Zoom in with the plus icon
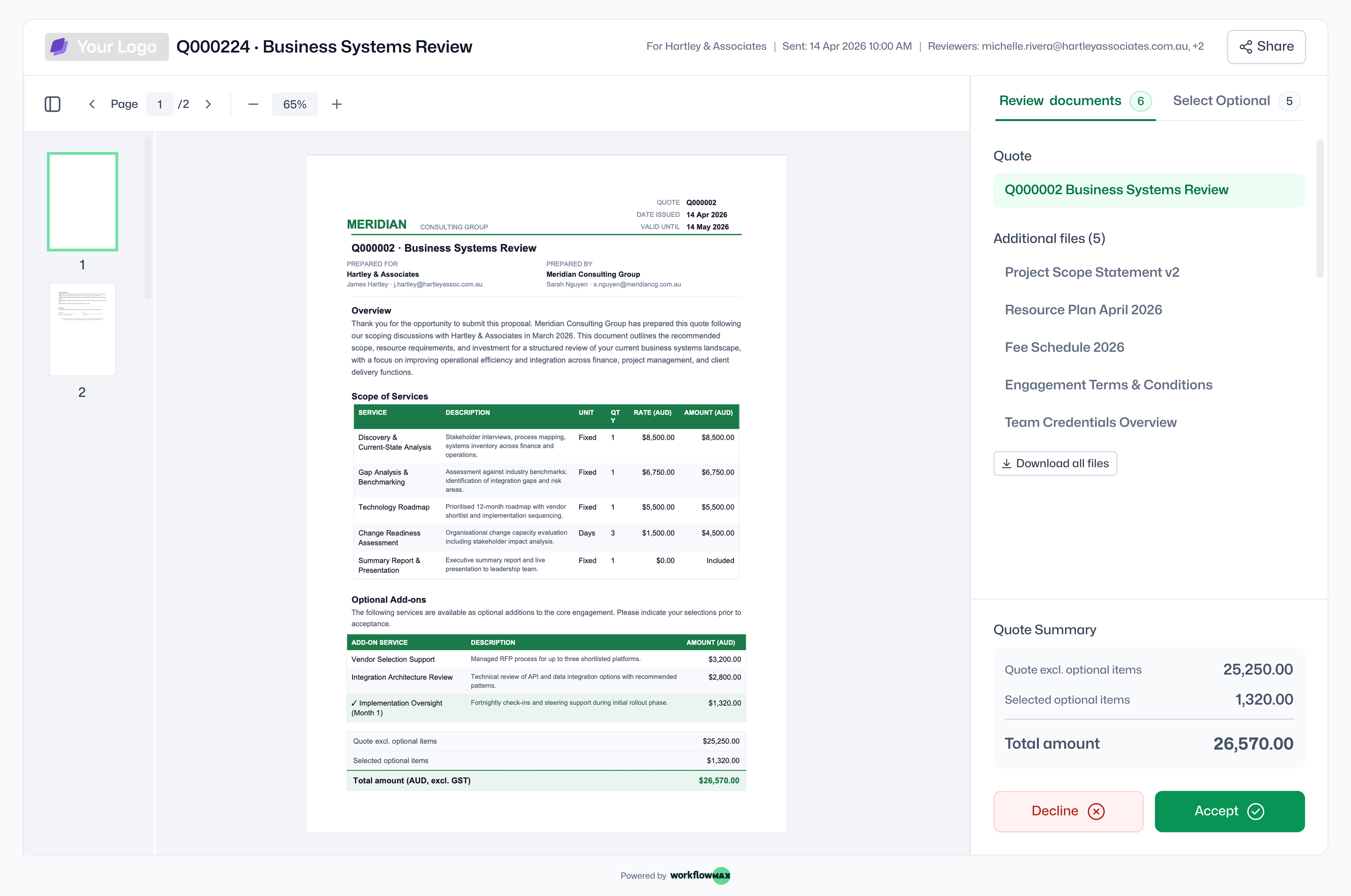 (337, 104)
